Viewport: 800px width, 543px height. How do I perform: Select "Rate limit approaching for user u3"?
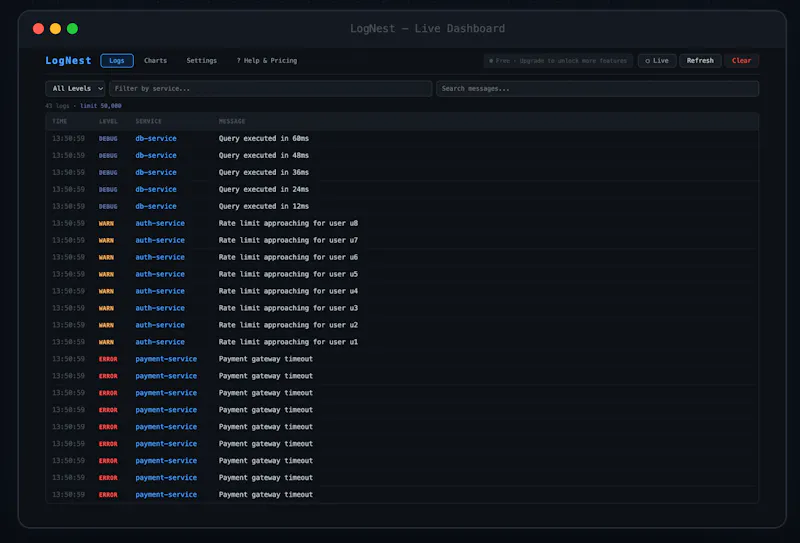click(288, 308)
